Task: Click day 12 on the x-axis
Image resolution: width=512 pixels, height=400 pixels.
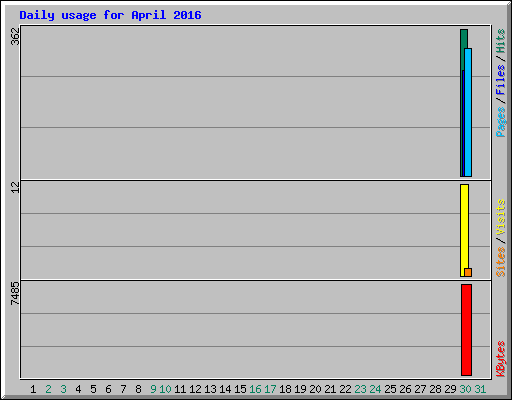Action: click(x=195, y=389)
